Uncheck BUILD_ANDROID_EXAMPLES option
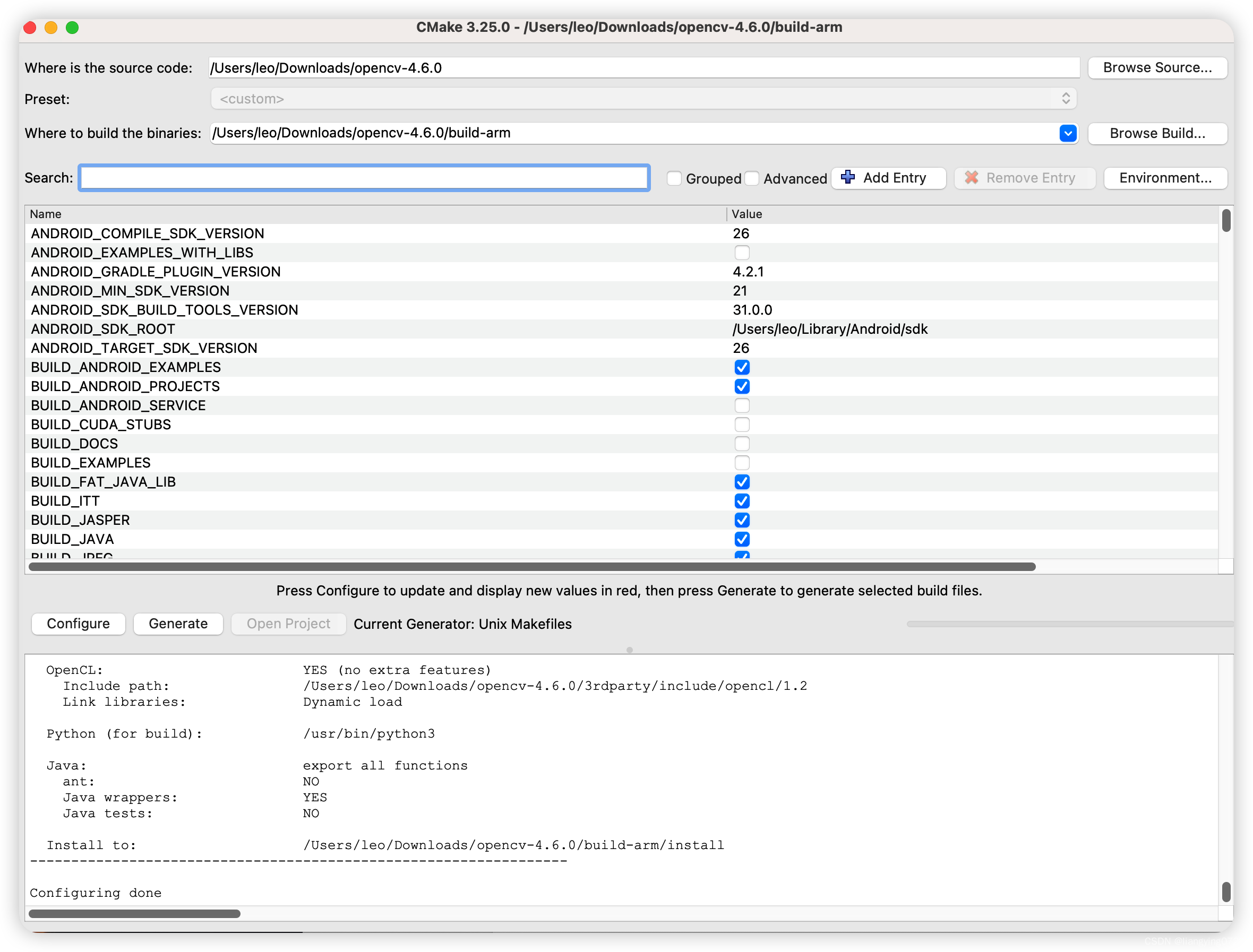Viewport: 1253px width, 952px height. click(x=742, y=367)
